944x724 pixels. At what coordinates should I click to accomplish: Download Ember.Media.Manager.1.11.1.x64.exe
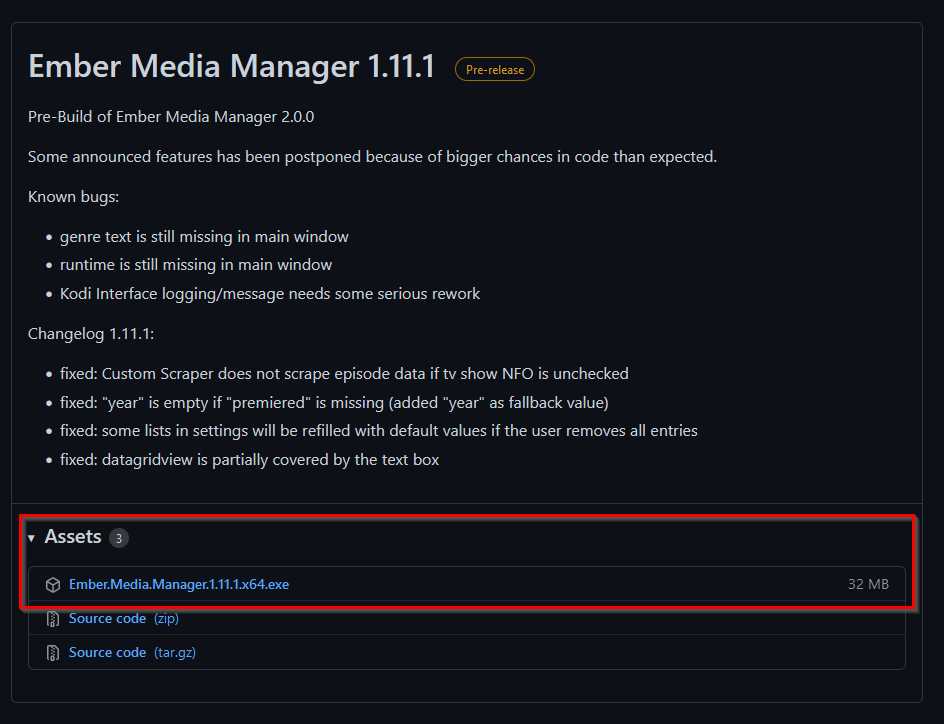click(179, 584)
